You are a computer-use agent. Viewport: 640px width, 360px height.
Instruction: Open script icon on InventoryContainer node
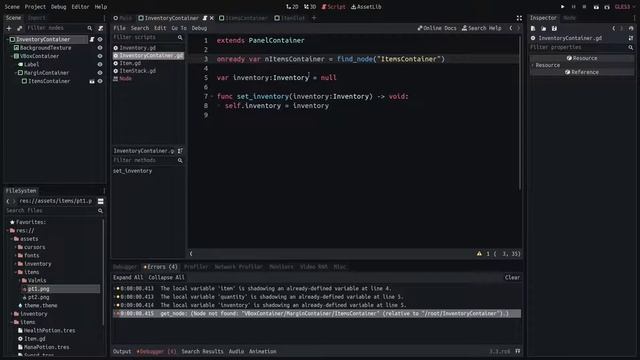(x=92, y=40)
